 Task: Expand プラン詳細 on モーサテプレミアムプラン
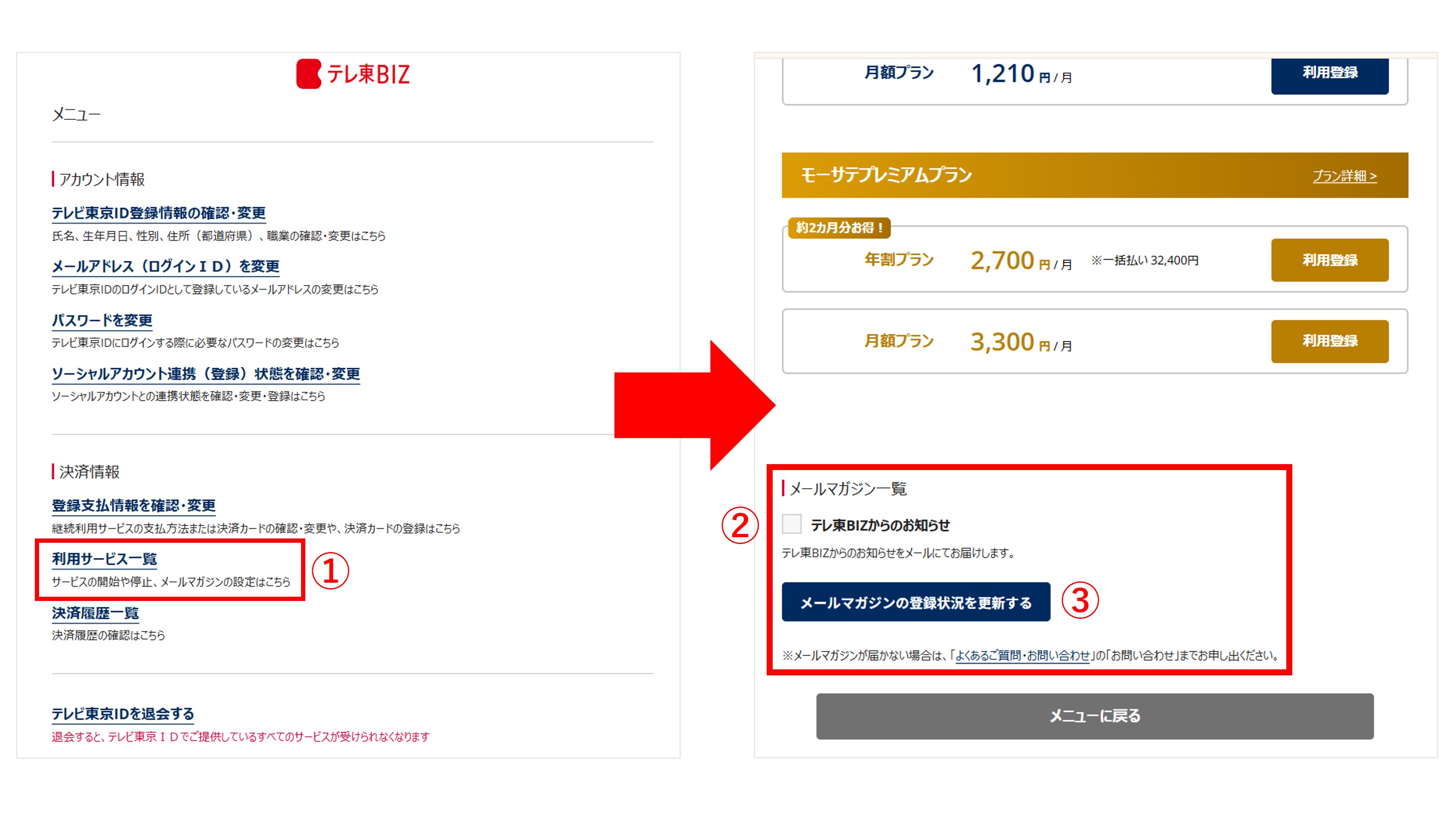click(1344, 176)
